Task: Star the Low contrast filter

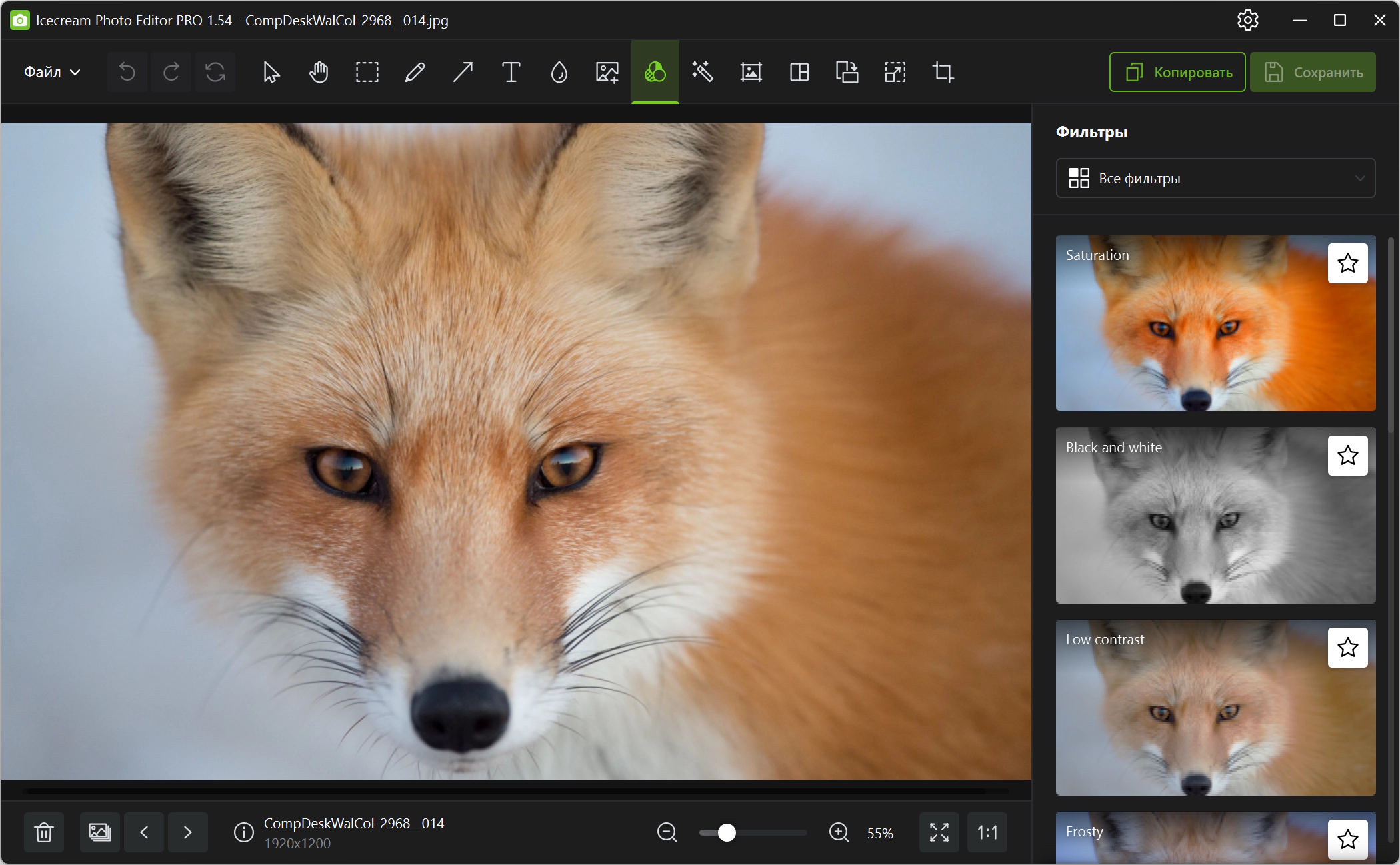Action: pyautogui.click(x=1347, y=648)
